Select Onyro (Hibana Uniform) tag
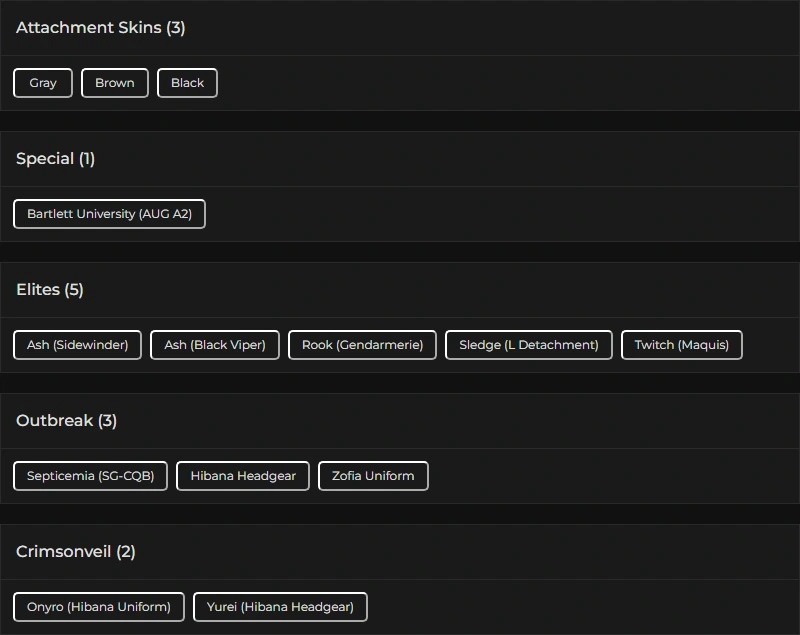This screenshot has width=800, height=635. coord(99,607)
